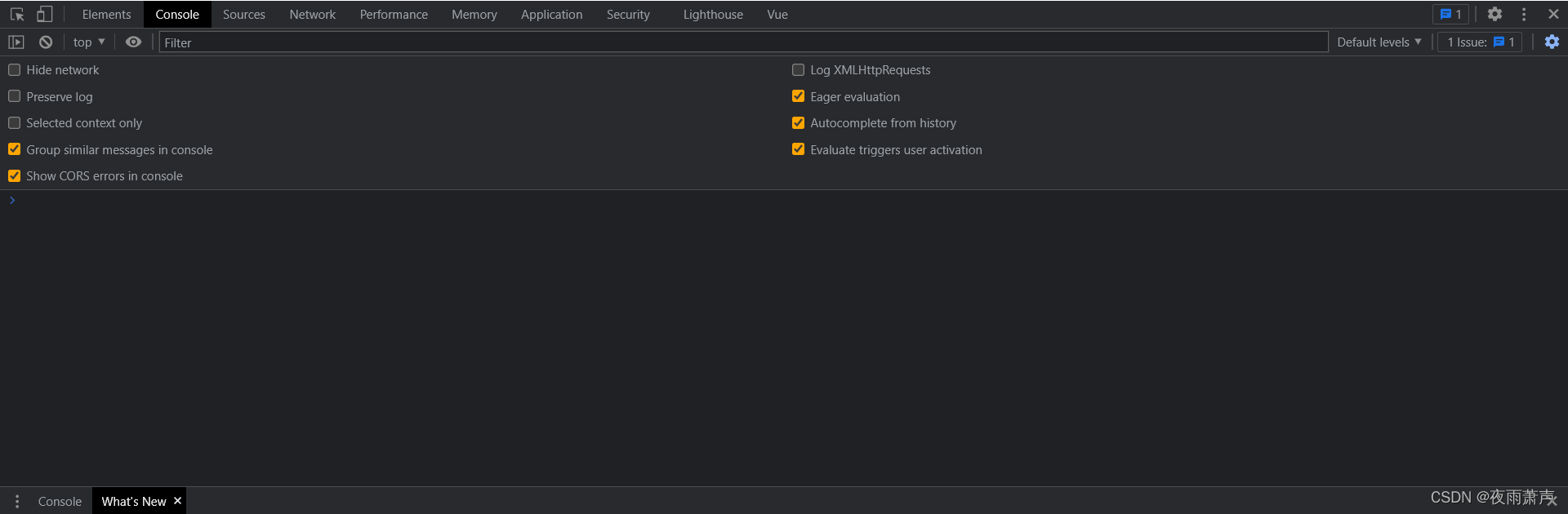This screenshot has height=514, width=1568.
Task: Click the console prompt input line
Action: point(784,201)
